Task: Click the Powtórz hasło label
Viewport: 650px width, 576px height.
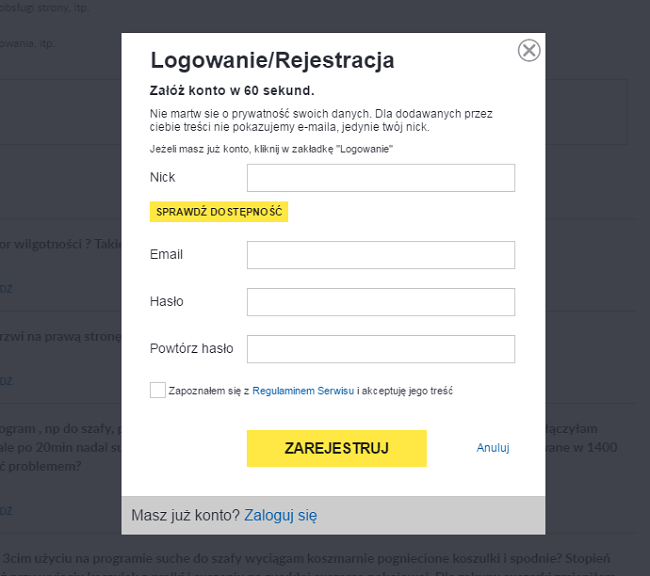Action: point(191,348)
